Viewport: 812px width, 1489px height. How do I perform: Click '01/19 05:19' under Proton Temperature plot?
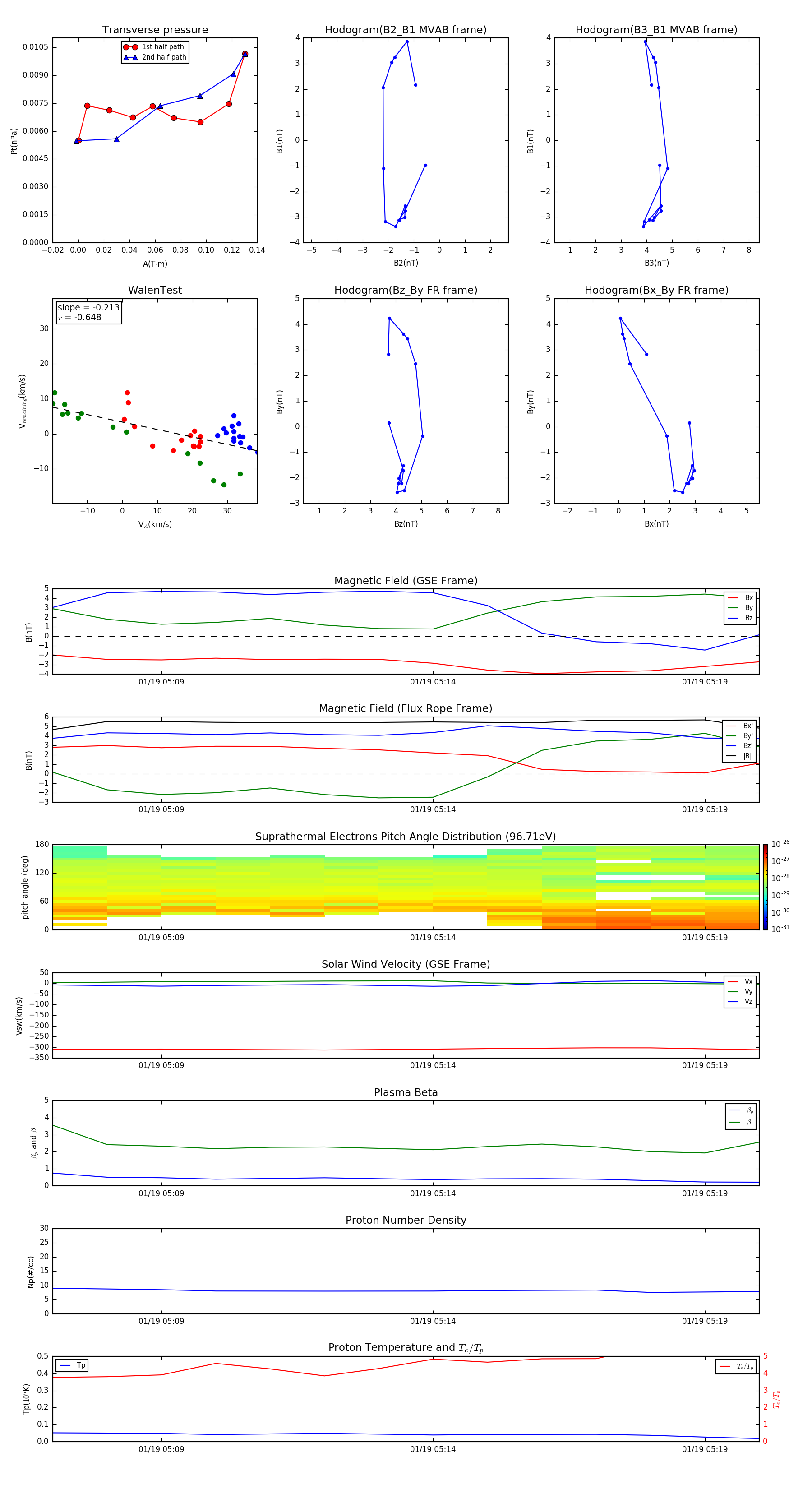[705, 1449]
